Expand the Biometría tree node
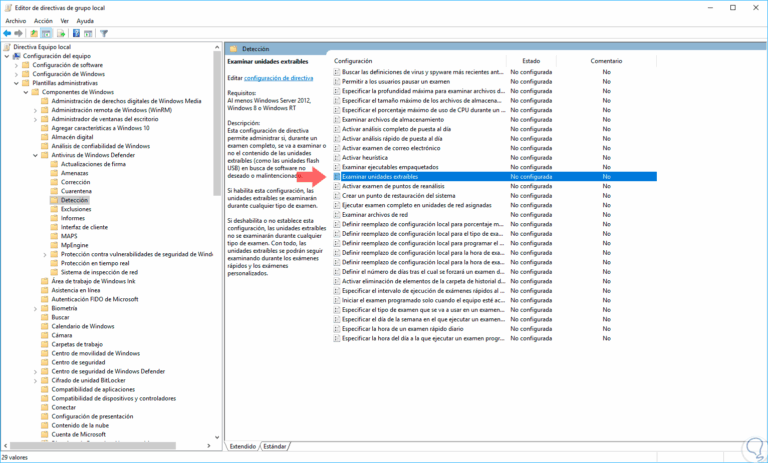This screenshot has height=463, width=768. [35, 309]
